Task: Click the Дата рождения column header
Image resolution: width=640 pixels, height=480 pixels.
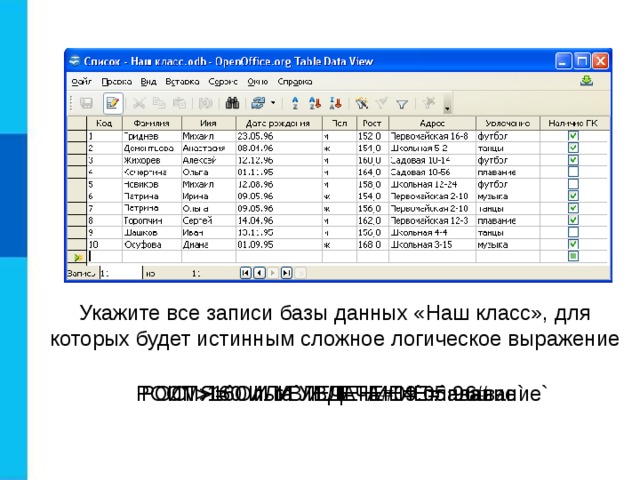Action: click(279, 123)
